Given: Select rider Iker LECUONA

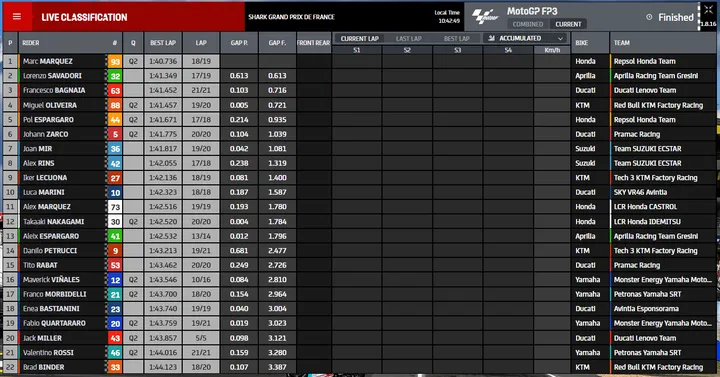Looking at the screenshot, I should click(45, 178).
